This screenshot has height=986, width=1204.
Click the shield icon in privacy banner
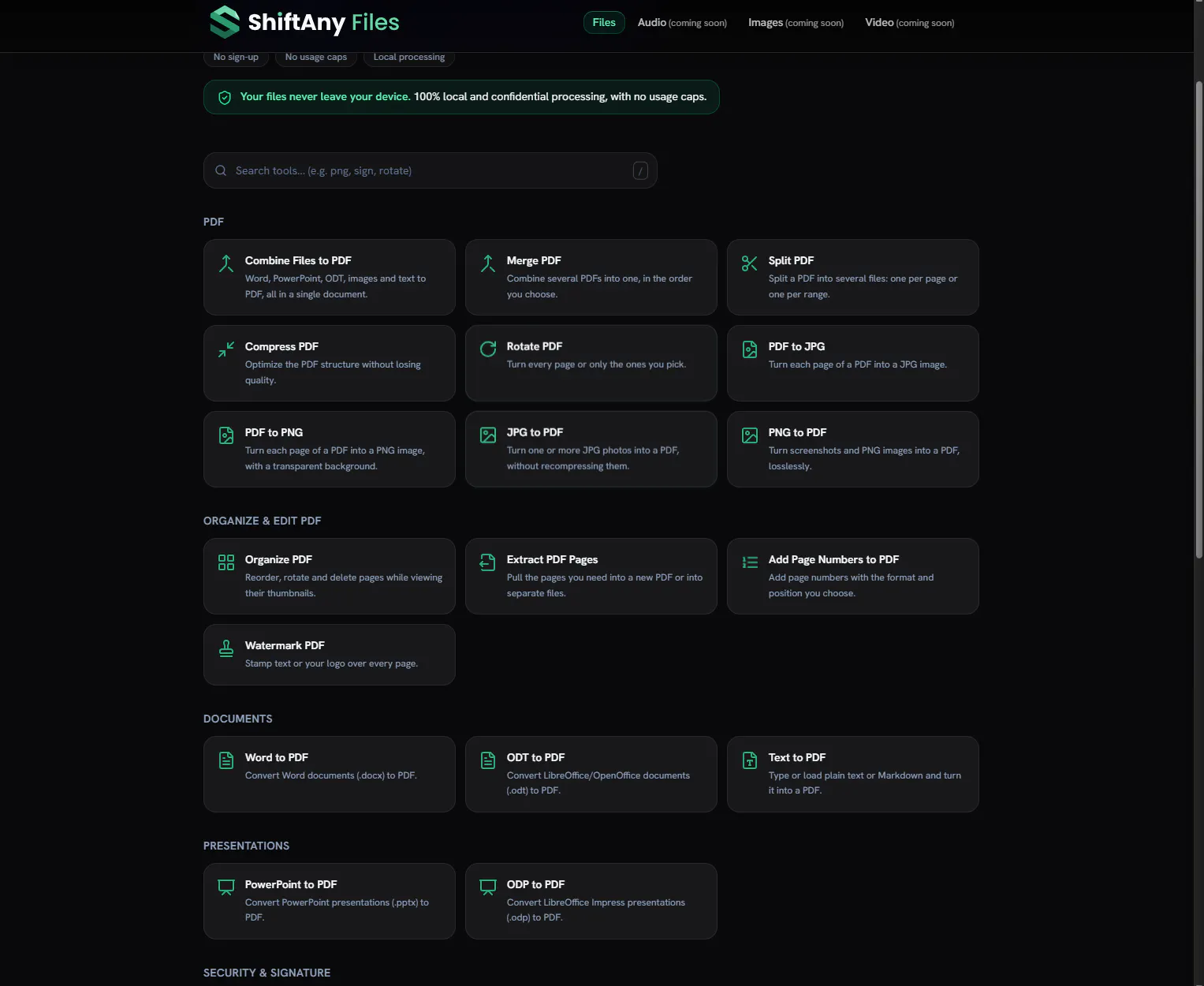(x=225, y=98)
